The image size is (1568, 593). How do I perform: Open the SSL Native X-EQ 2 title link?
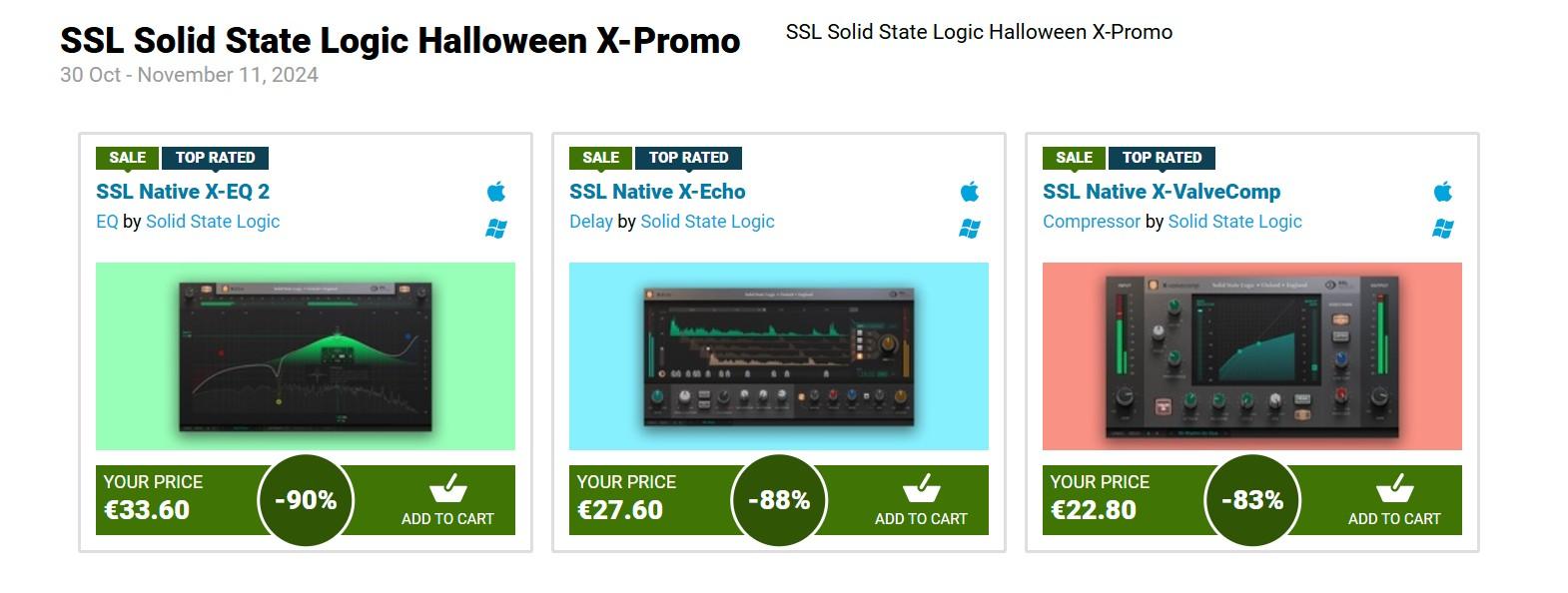pyautogui.click(x=183, y=192)
